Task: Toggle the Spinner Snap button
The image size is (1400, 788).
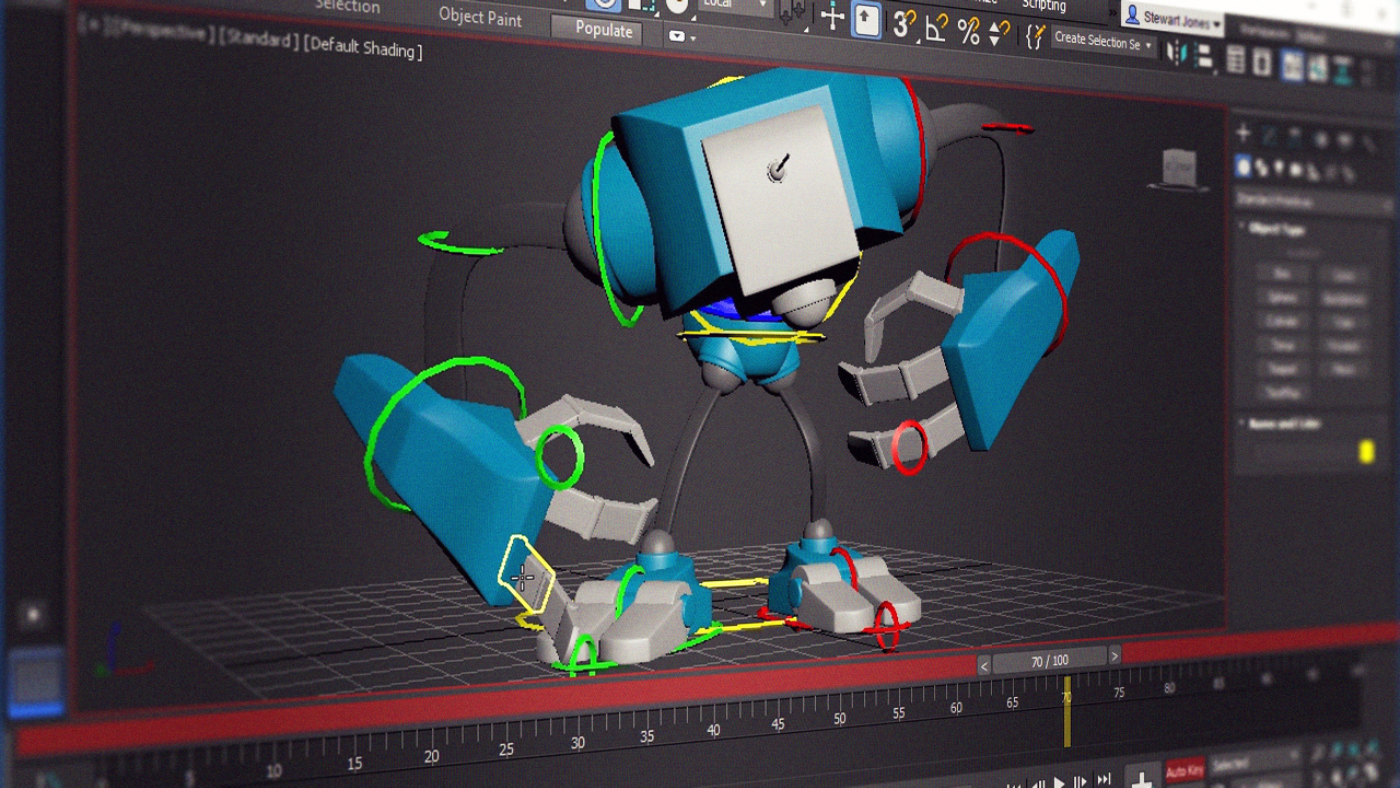Action: point(999,33)
